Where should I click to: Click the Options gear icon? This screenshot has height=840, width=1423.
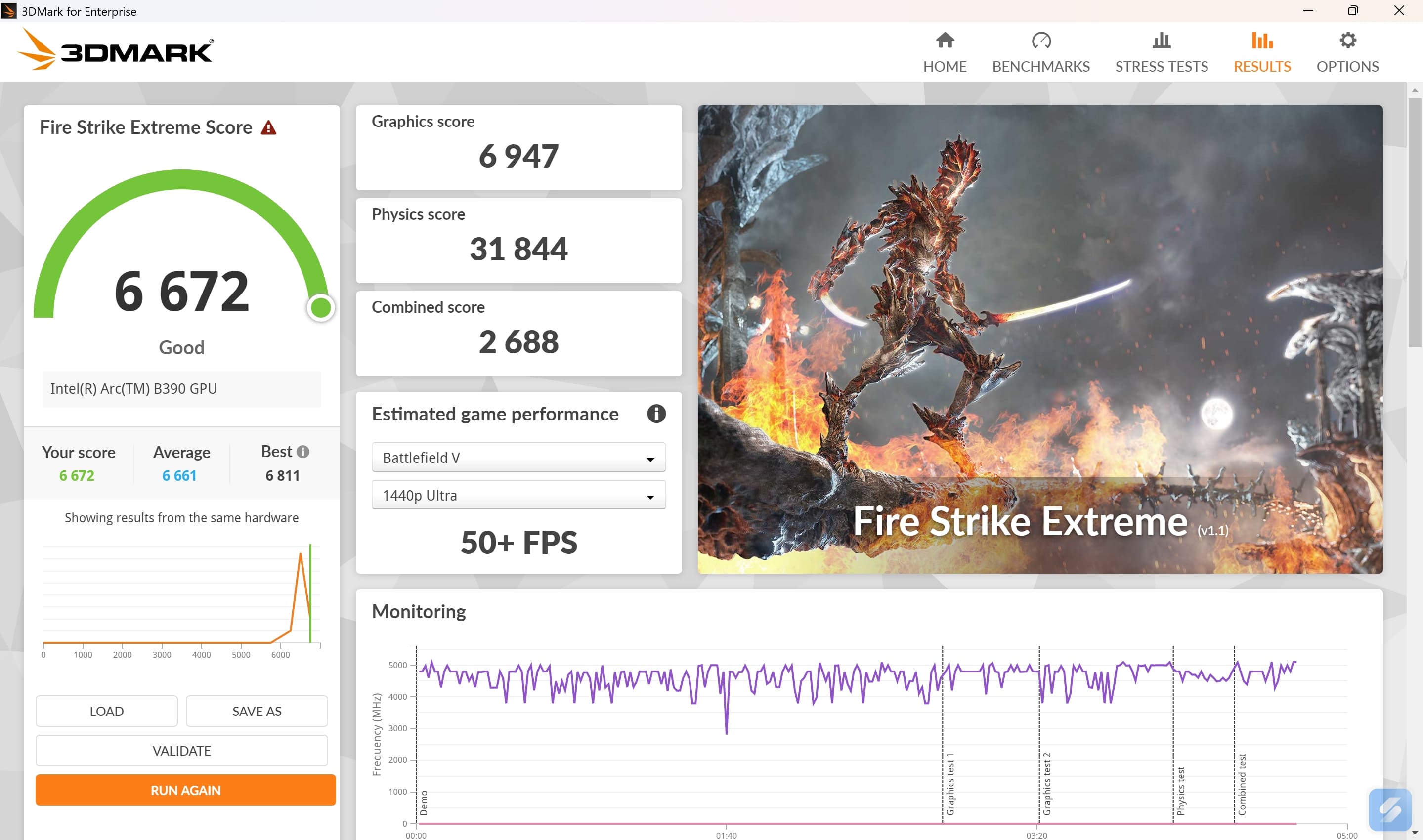[x=1347, y=40]
